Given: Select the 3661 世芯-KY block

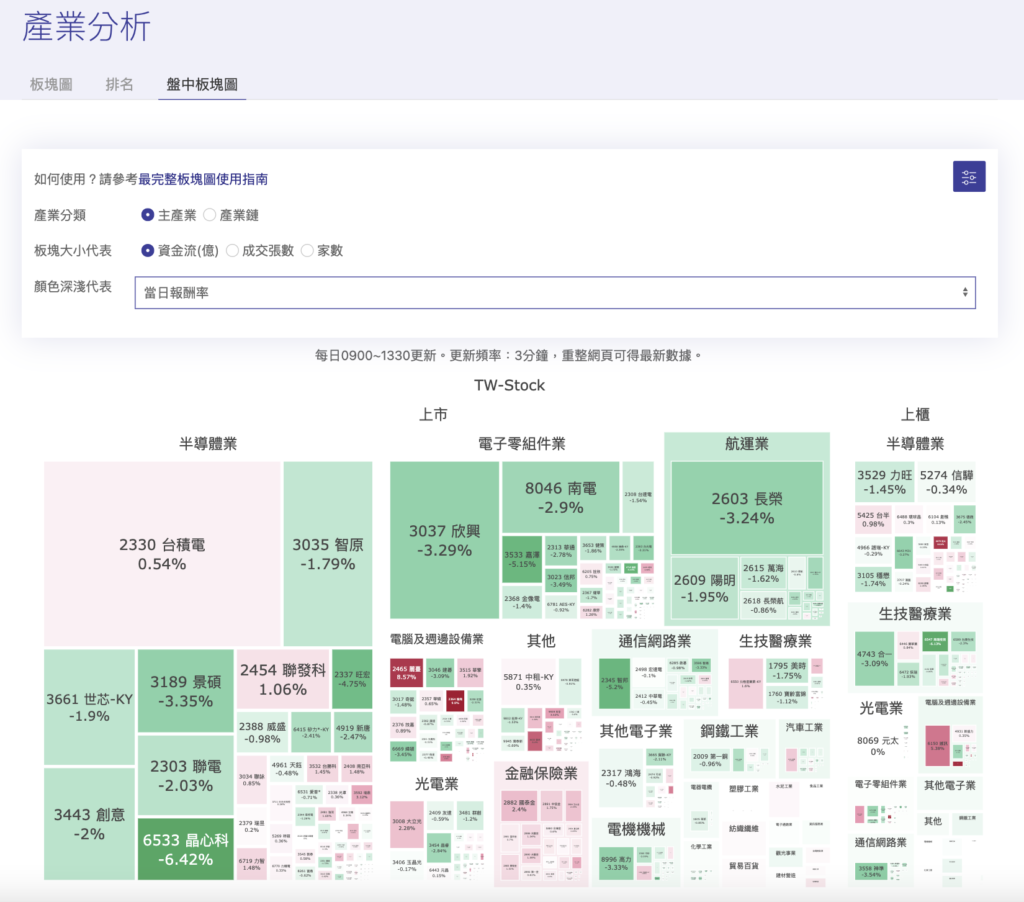Looking at the screenshot, I should tap(89, 707).
